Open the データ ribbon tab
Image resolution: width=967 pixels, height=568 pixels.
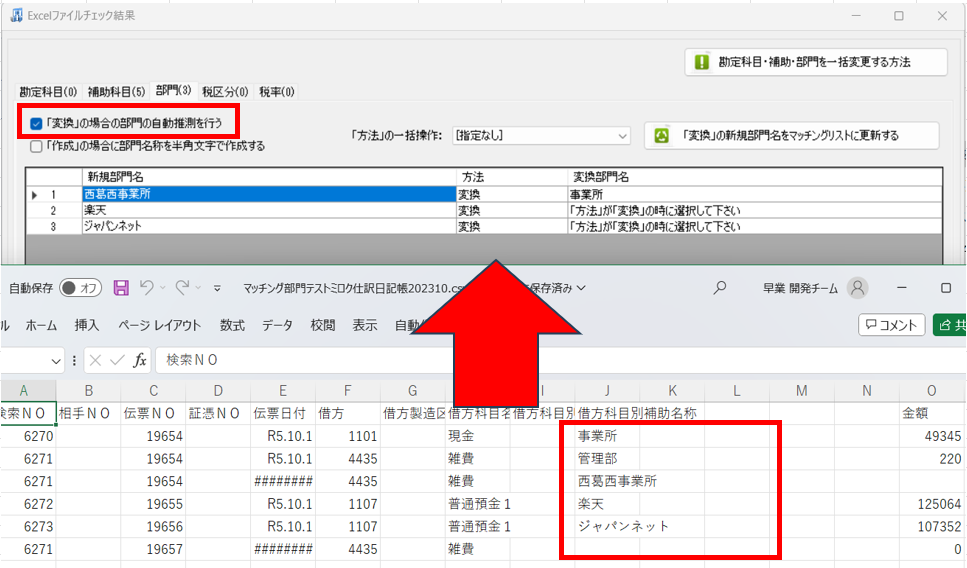[x=278, y=326]
